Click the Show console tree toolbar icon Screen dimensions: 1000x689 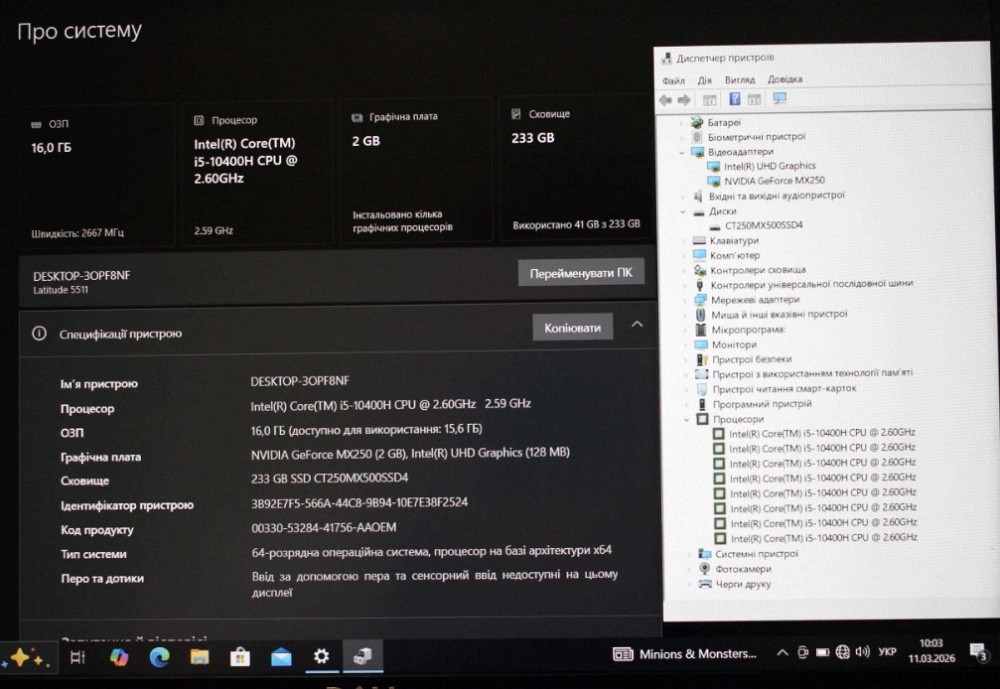click(x=709, y=99)
